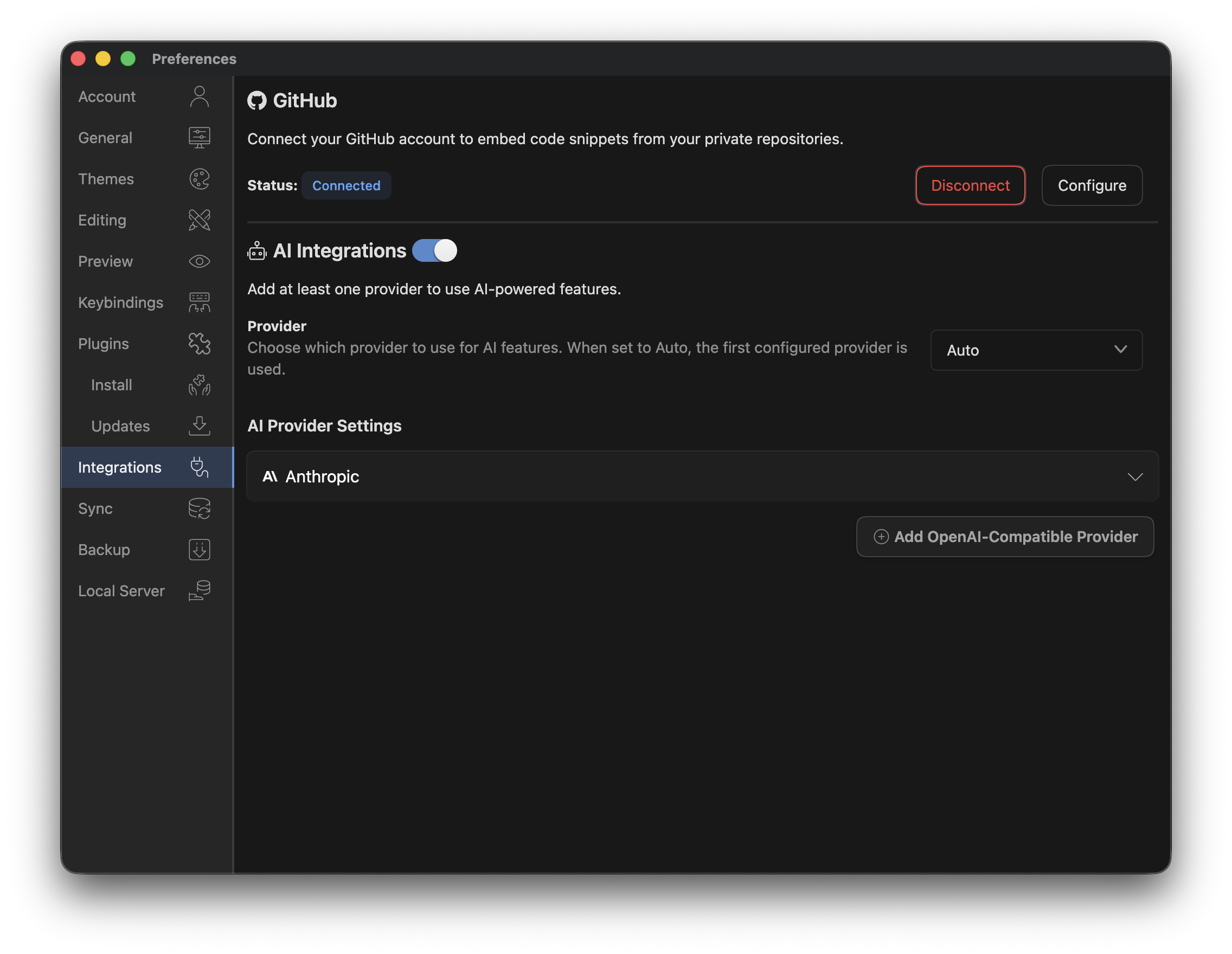Expand the Anthropic provider settings chevron
1232x954 pixels.
(x=1134, y=476)
